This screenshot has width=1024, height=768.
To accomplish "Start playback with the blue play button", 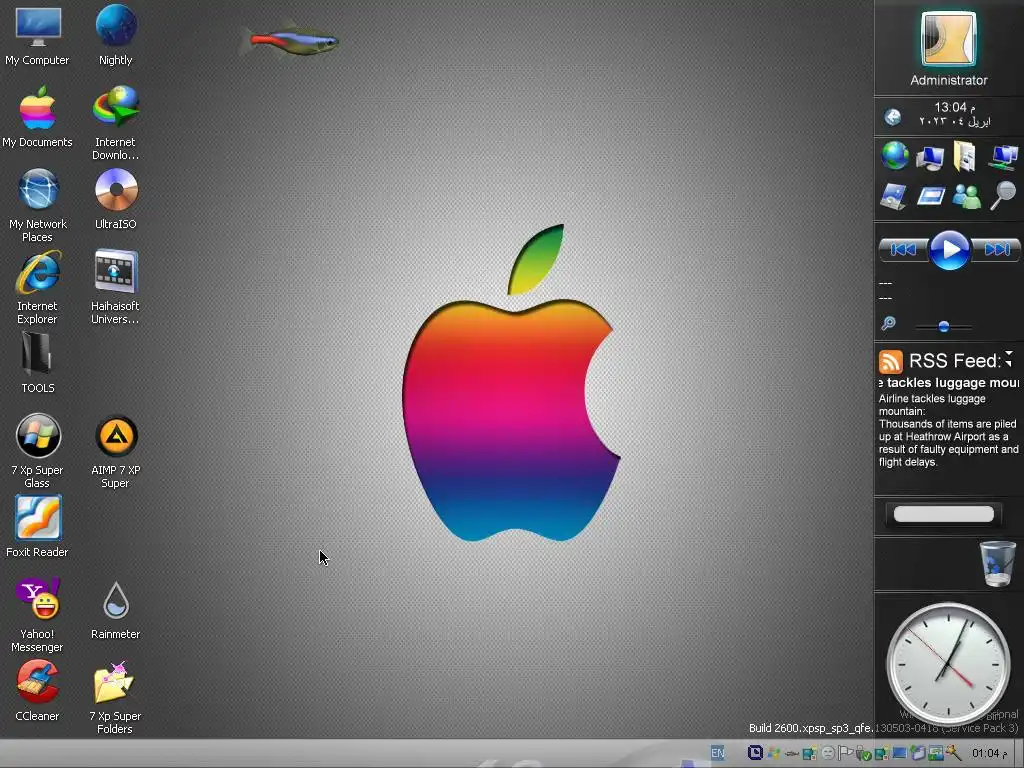I will point(950,249).
